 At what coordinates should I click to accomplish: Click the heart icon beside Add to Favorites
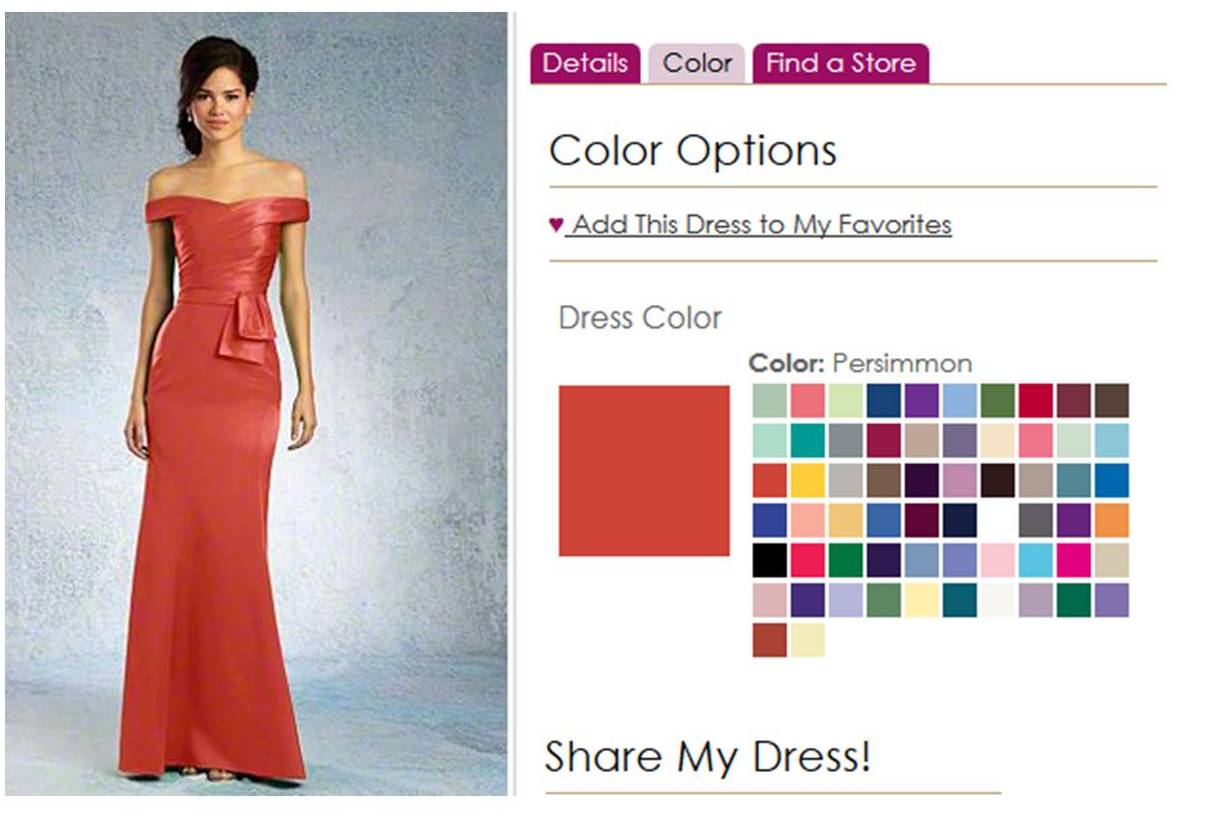coord(557,224)
